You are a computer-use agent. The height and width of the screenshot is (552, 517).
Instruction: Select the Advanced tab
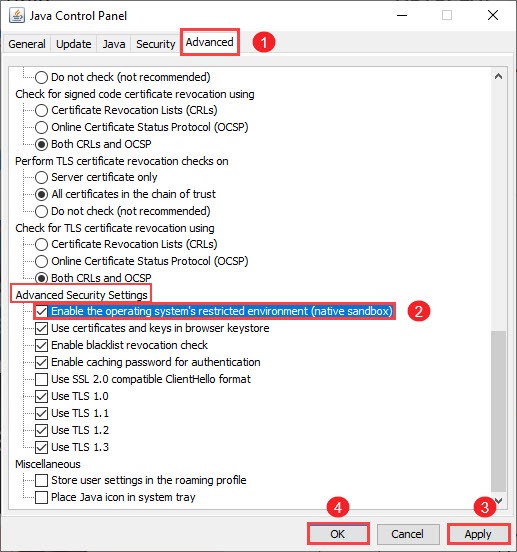(210, 42)
